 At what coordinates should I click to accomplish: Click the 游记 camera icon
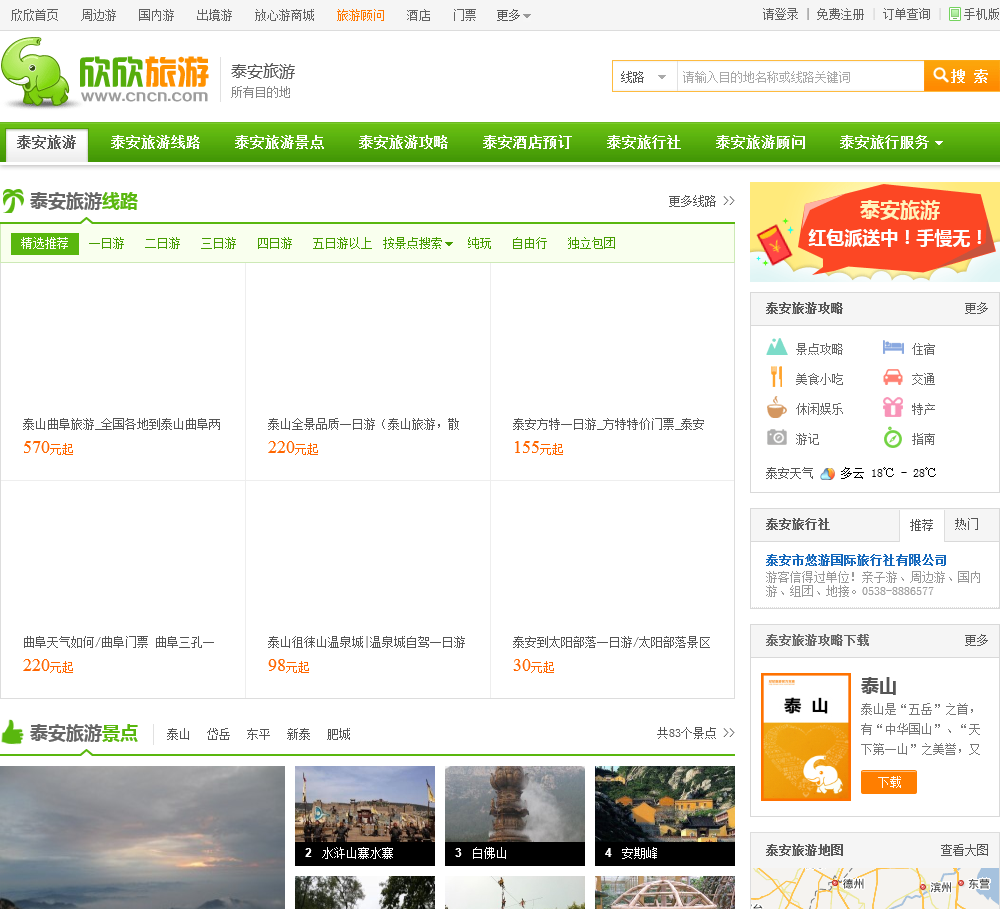click(x=776, y=438)
